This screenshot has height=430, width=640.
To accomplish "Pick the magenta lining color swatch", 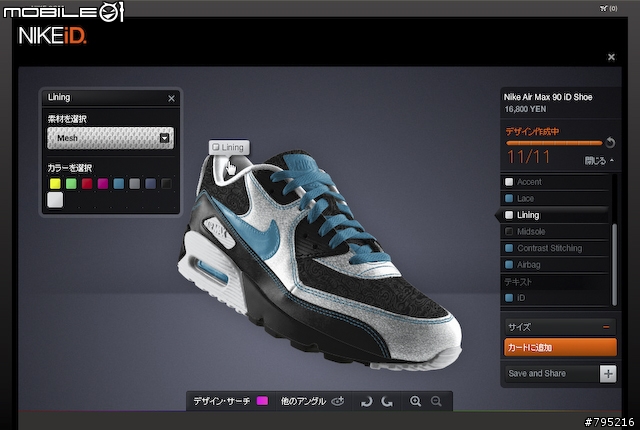I will pyautogui.click(x=103, y=184).
